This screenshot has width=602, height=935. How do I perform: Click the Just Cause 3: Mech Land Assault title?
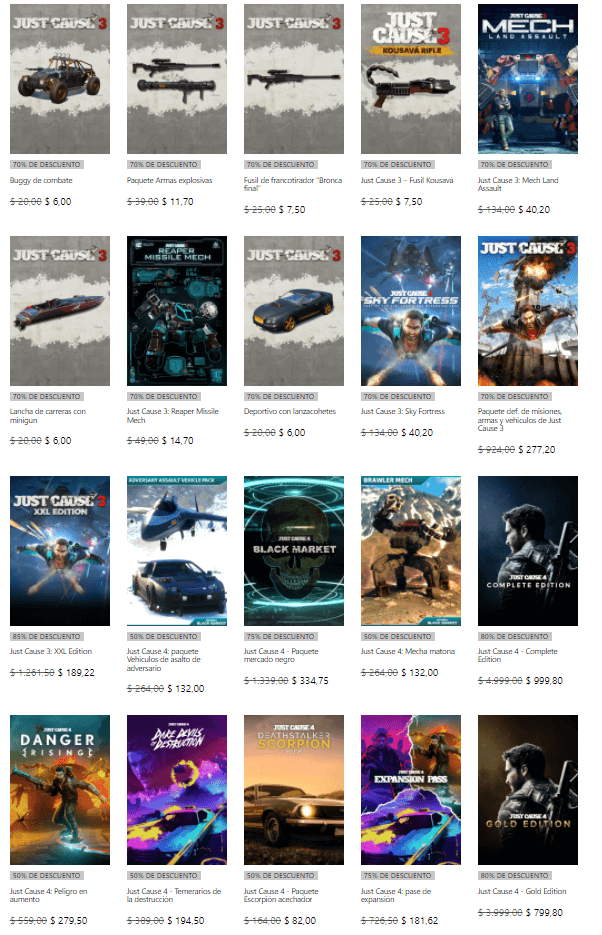click(519, 186)
